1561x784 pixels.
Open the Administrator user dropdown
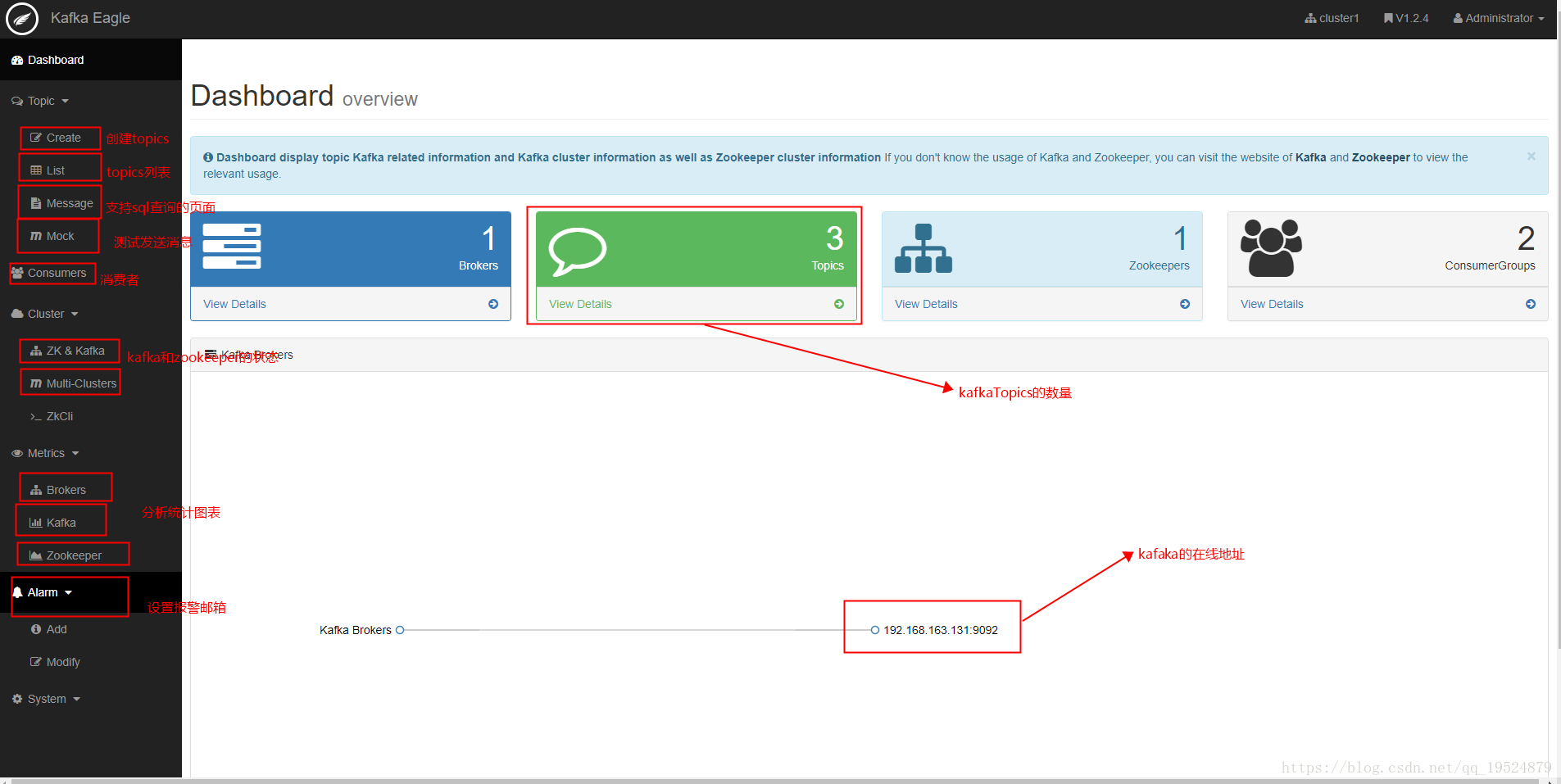point(1499,18)
